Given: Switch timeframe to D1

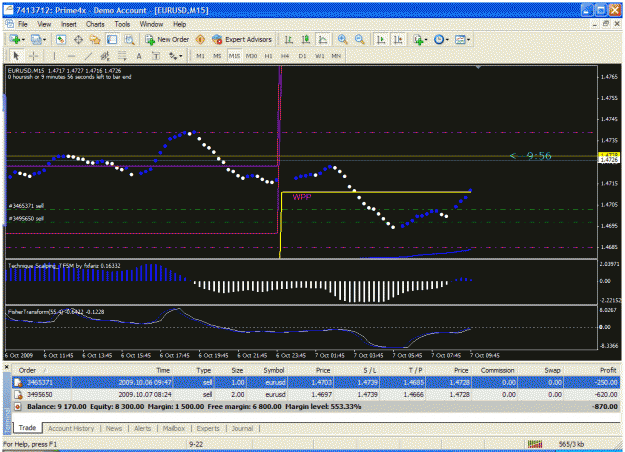Looking at the screenshot, I should (x=302, y=56).
